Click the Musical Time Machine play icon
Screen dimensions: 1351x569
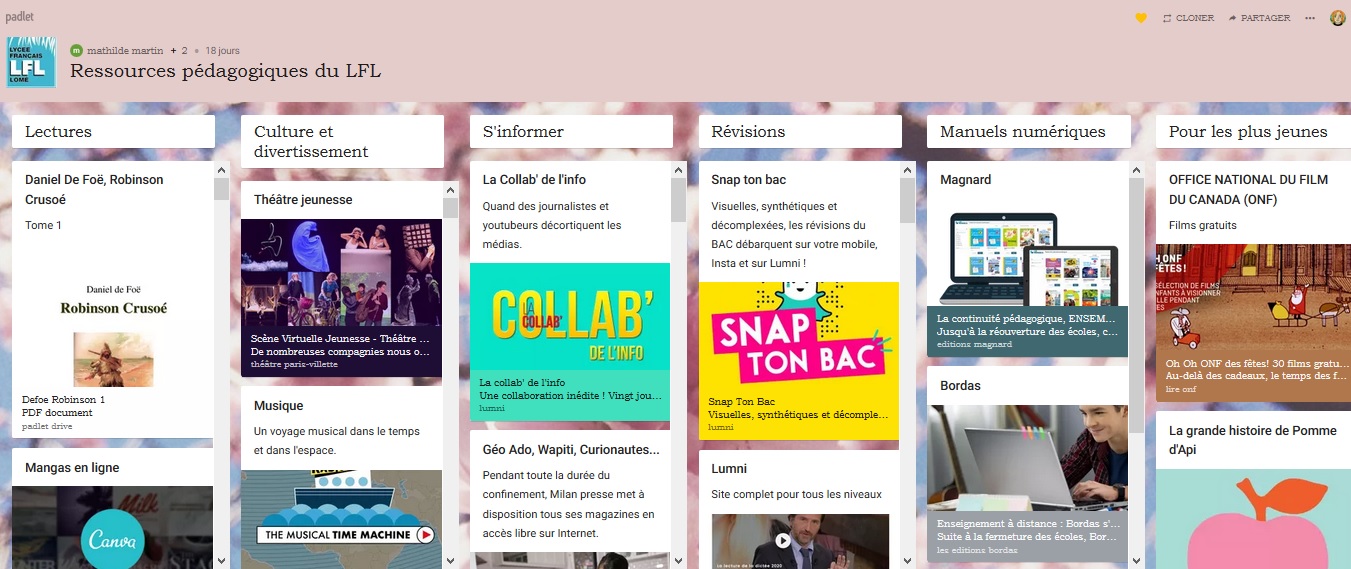click(x=425, y=535)
